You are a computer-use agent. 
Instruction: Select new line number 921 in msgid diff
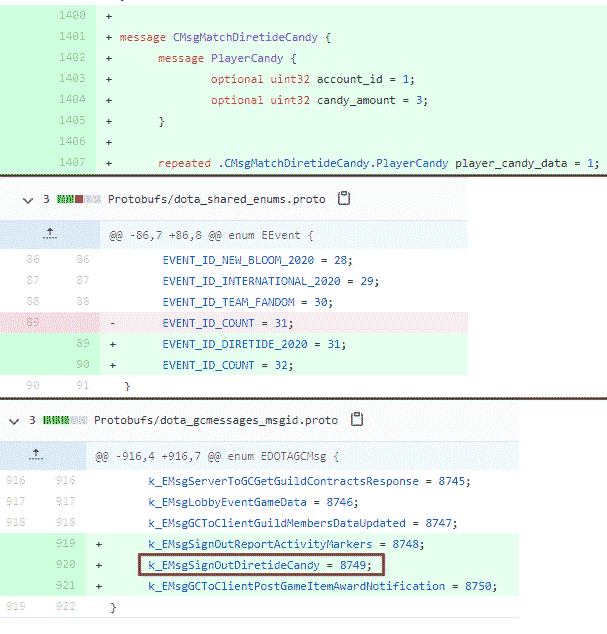click(66, 585)
